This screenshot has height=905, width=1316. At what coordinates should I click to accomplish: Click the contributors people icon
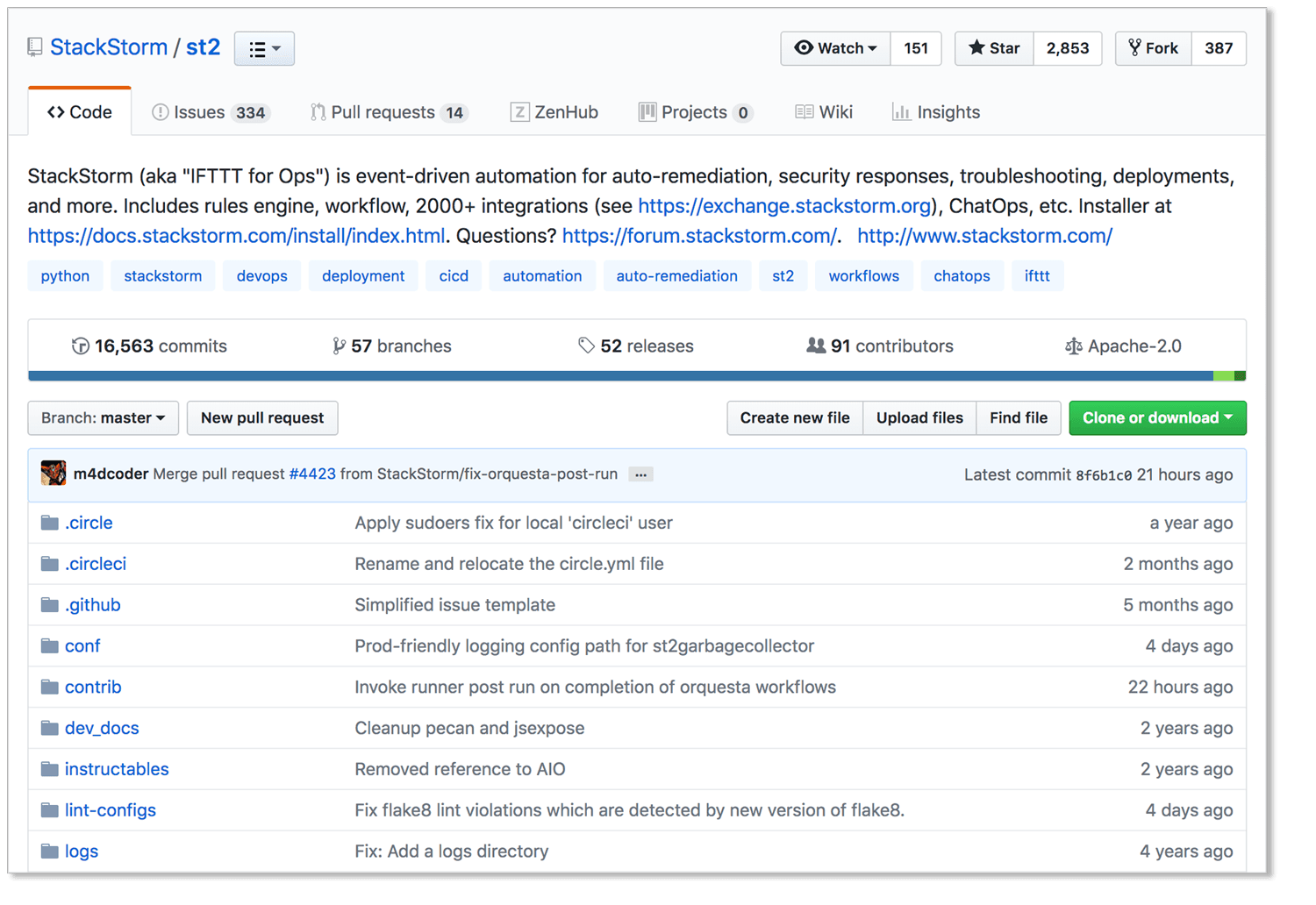click(816, 346)
